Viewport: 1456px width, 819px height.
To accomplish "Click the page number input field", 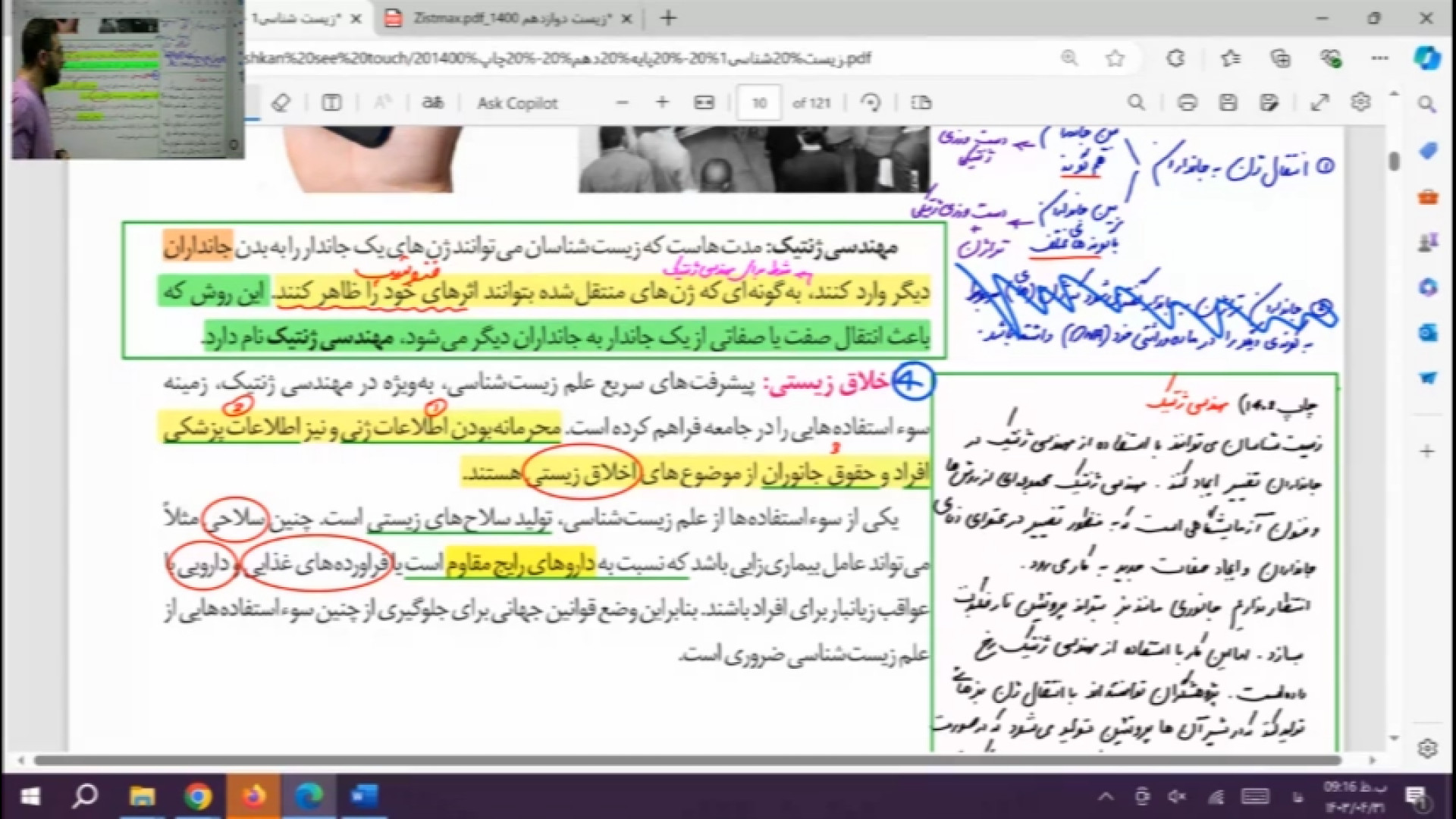I will [759, 103].
